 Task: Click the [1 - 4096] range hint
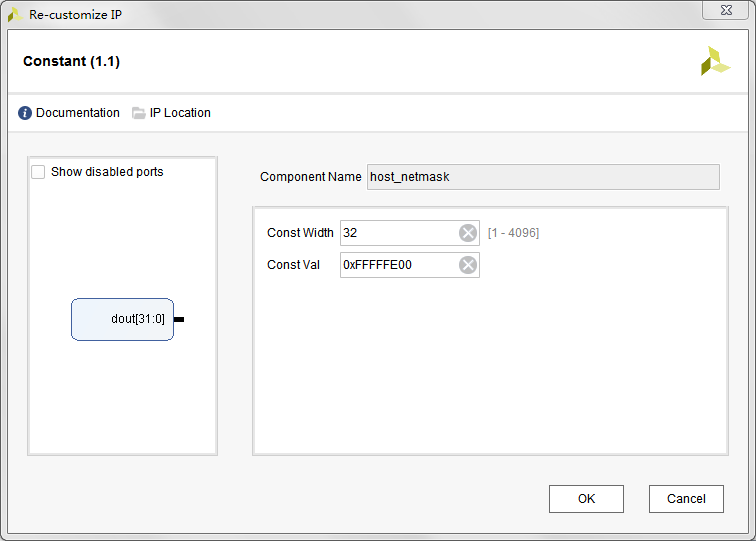tap(513, 233)
